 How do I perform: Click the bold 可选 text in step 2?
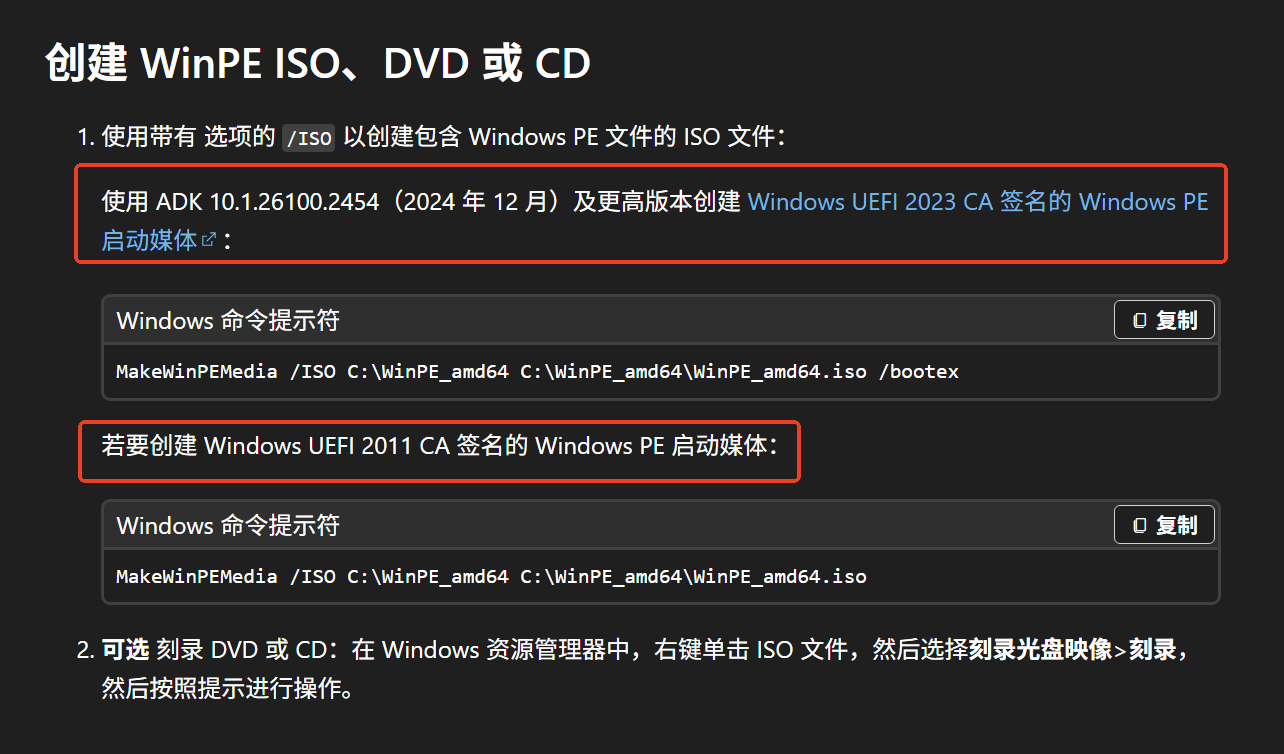pyautogui.click(x=125, y=650)
